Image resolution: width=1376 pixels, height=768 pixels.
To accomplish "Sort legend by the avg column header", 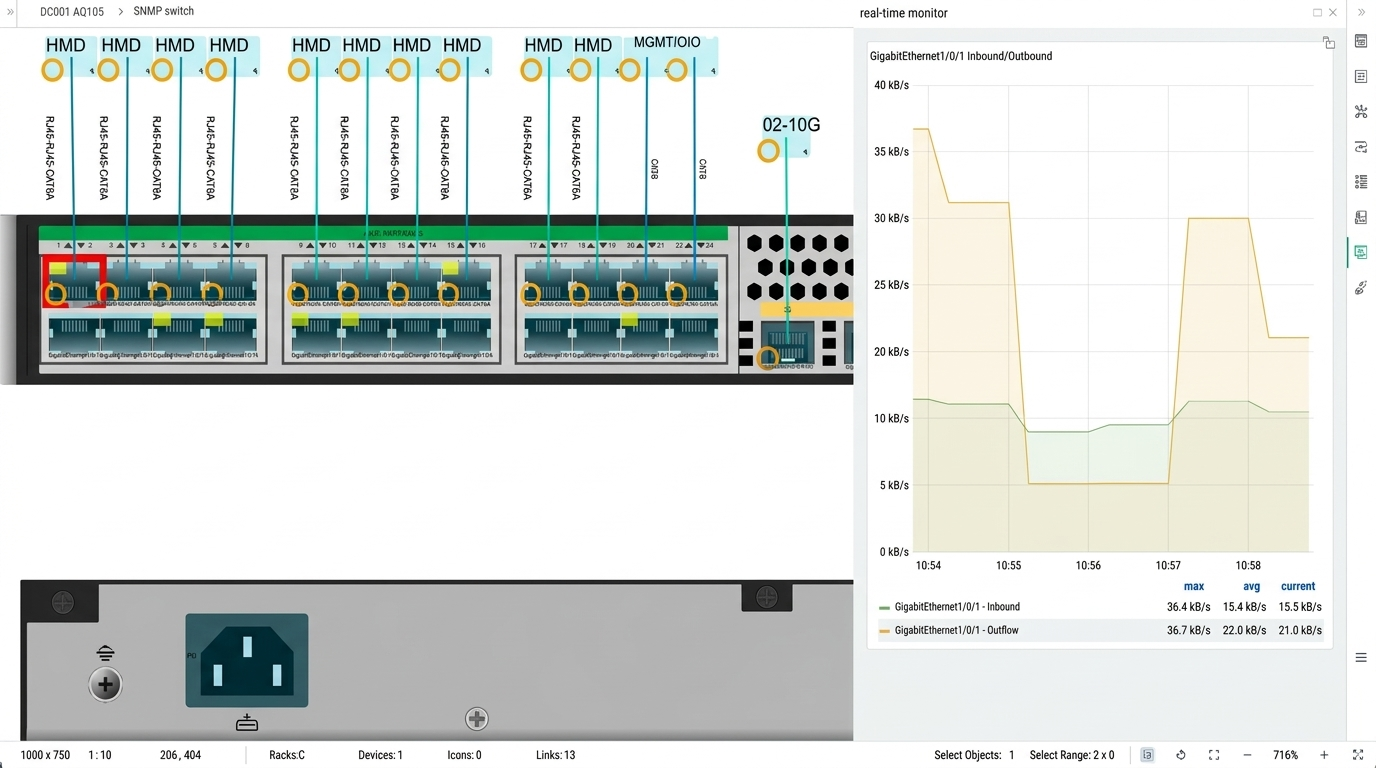I will pyautogui.click(x=1252, y=587).
